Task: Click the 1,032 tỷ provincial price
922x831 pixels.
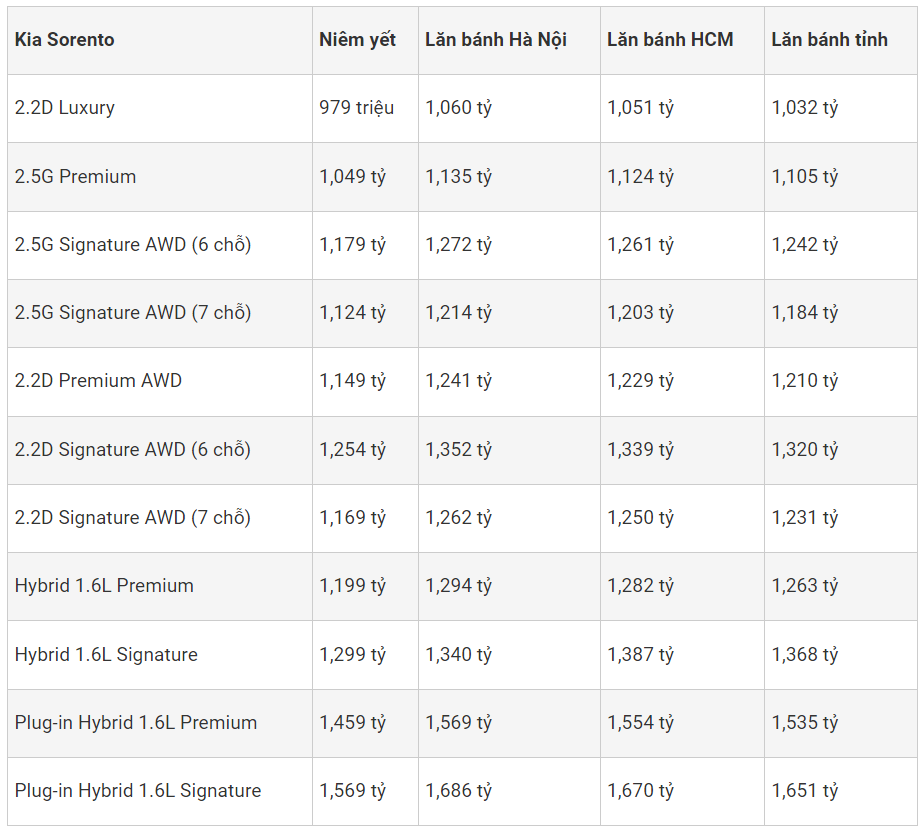Action: point(805,108)
